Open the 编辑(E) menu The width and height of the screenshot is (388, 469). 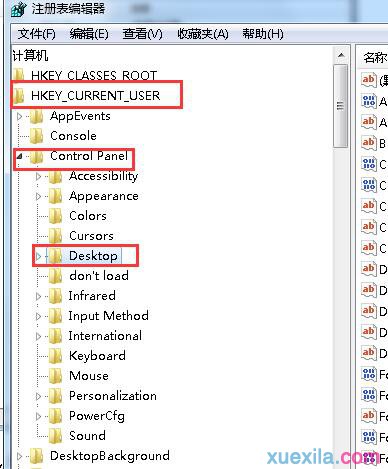tap(89, 34)
